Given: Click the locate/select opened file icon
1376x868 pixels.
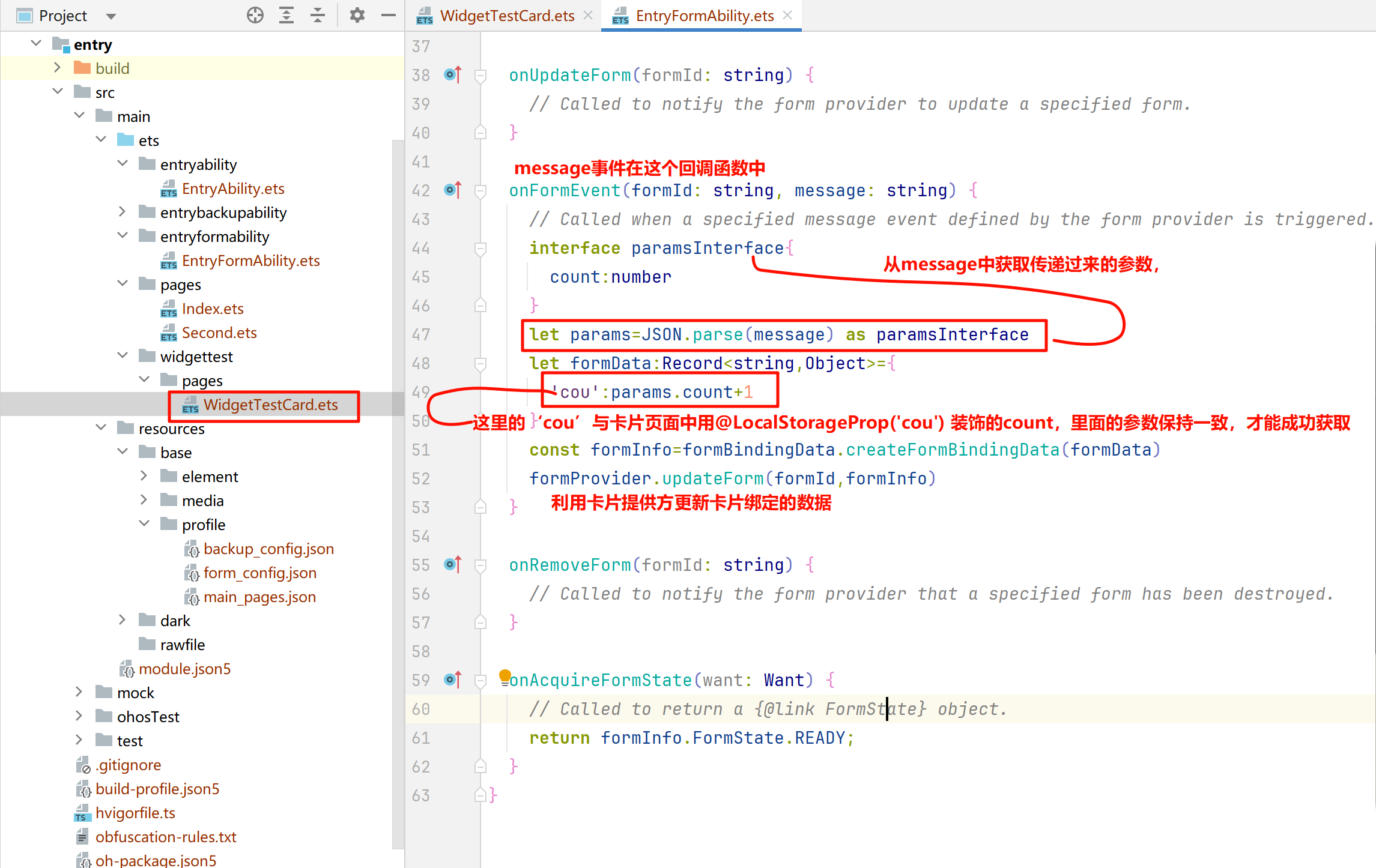Looking at the screenshot, I should (255, 16).
